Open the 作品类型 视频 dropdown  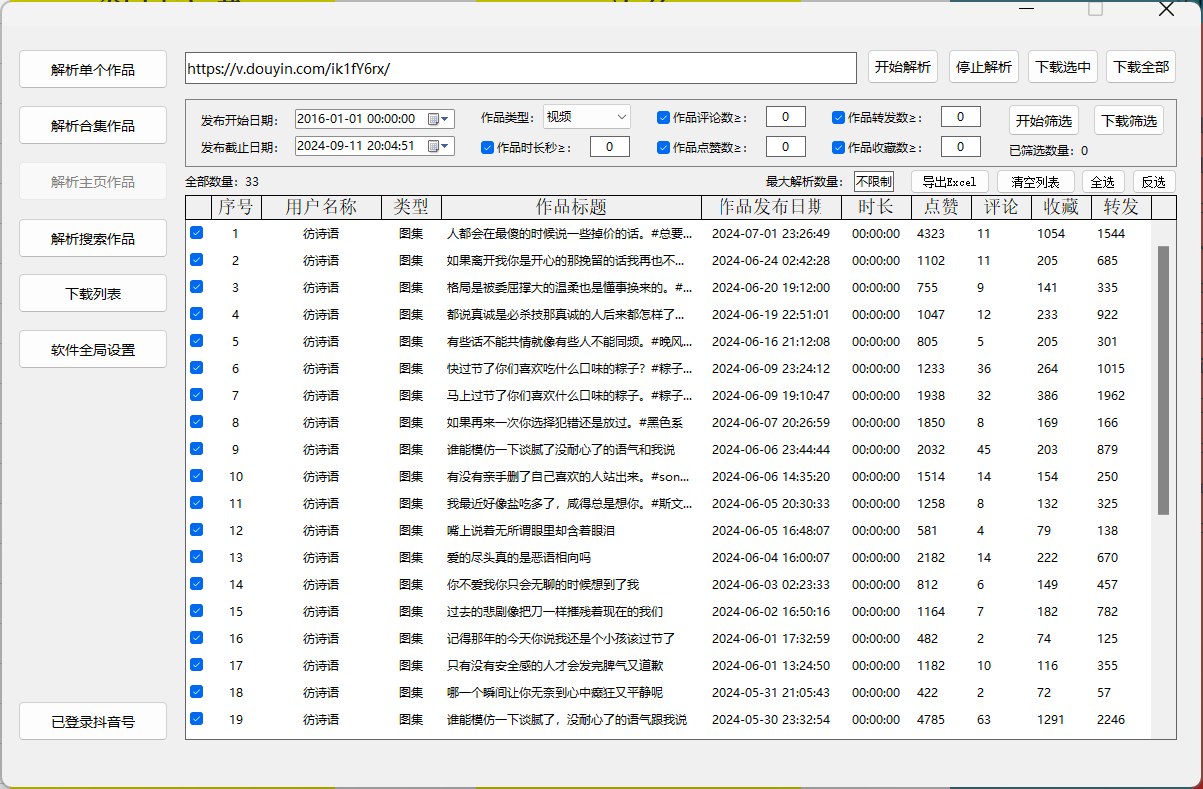tap(587, 117)
